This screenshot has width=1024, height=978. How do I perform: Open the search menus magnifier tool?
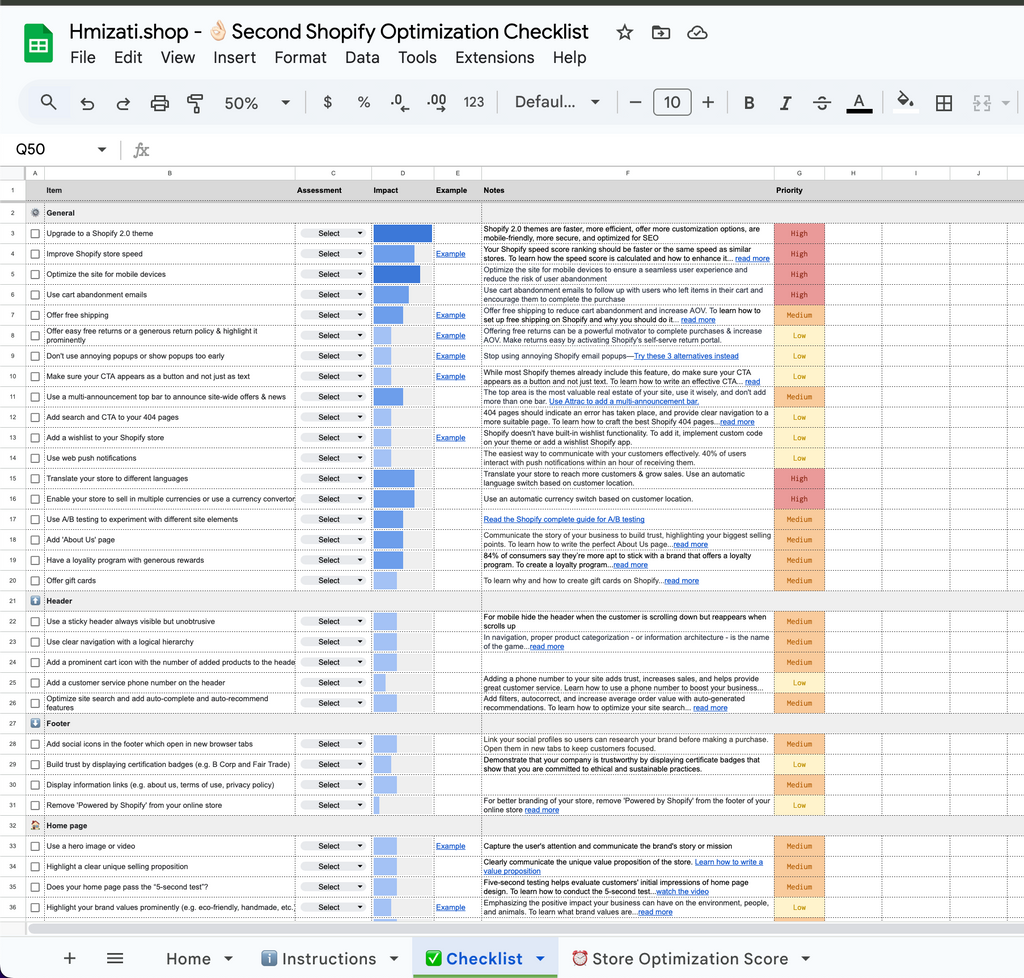click(x=48, y=103)
